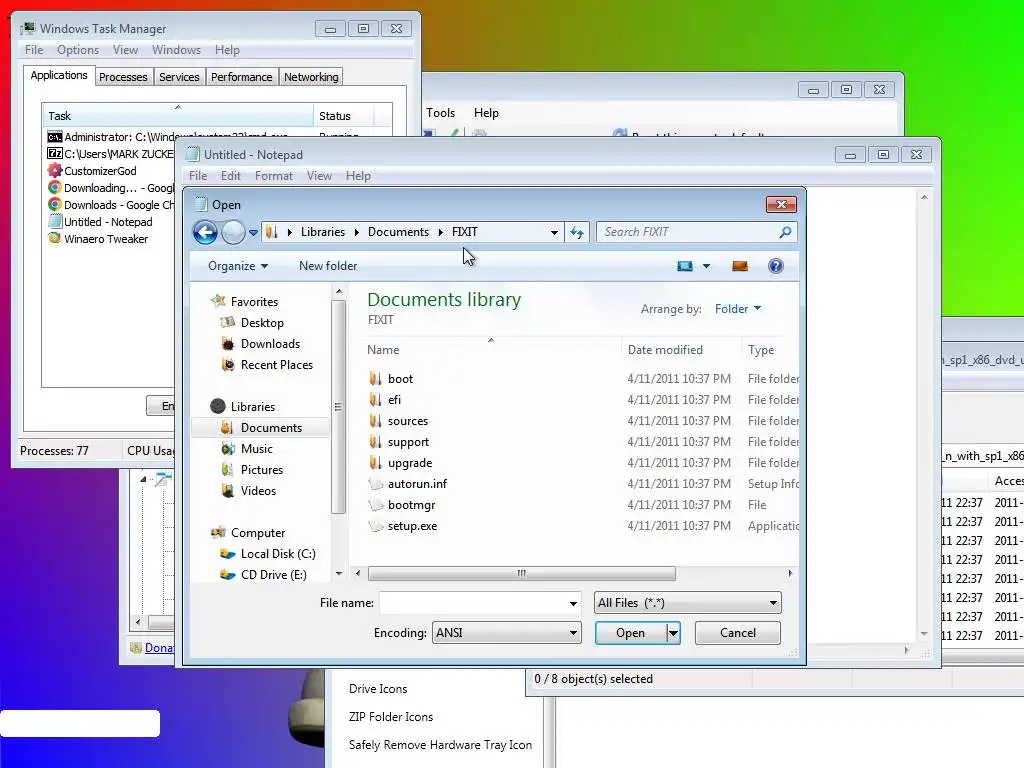Screen dimensions: 1024x768
Task: Open recent locations dropdown beside navigation arrows
Action: click(x=253, y=232)
